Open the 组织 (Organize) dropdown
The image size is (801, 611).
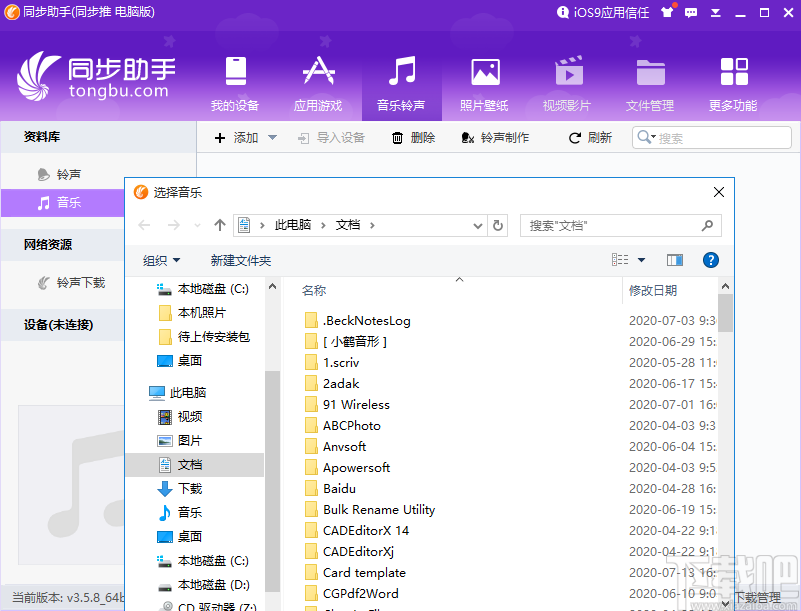(x=161, y=259)
